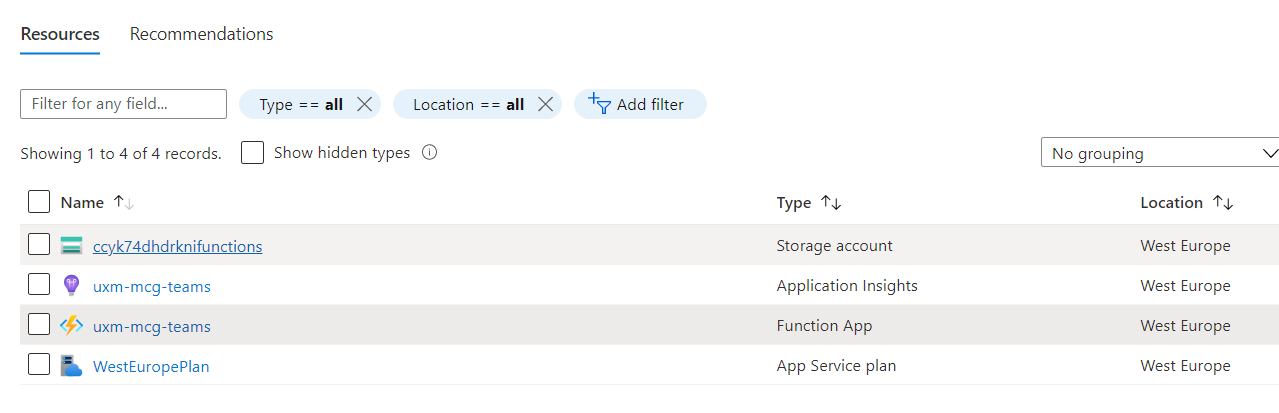Remove the Type filter with its X
This screenshot has height=413, width=1279.
pos(364,104)
